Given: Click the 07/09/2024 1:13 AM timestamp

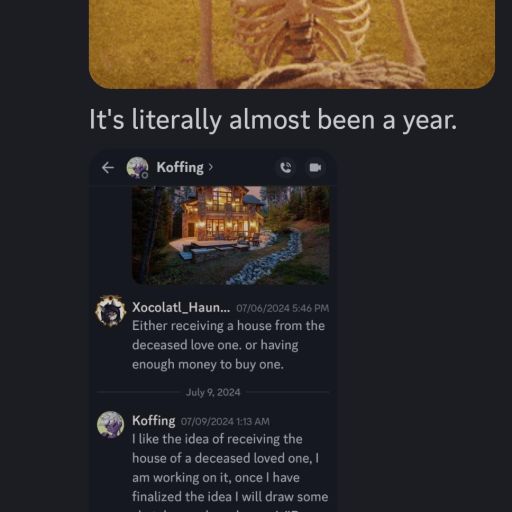Looking at the screenshot, I should tap(225, 422).
